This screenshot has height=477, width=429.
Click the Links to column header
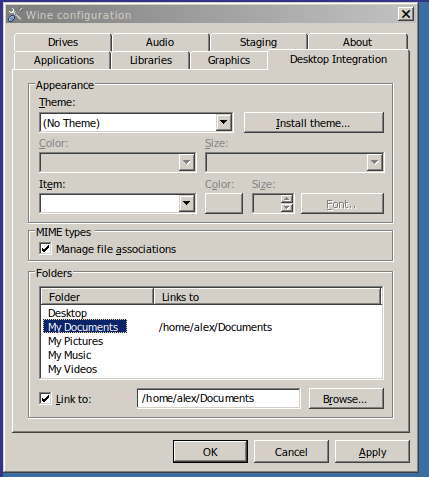tap(267, 296)
